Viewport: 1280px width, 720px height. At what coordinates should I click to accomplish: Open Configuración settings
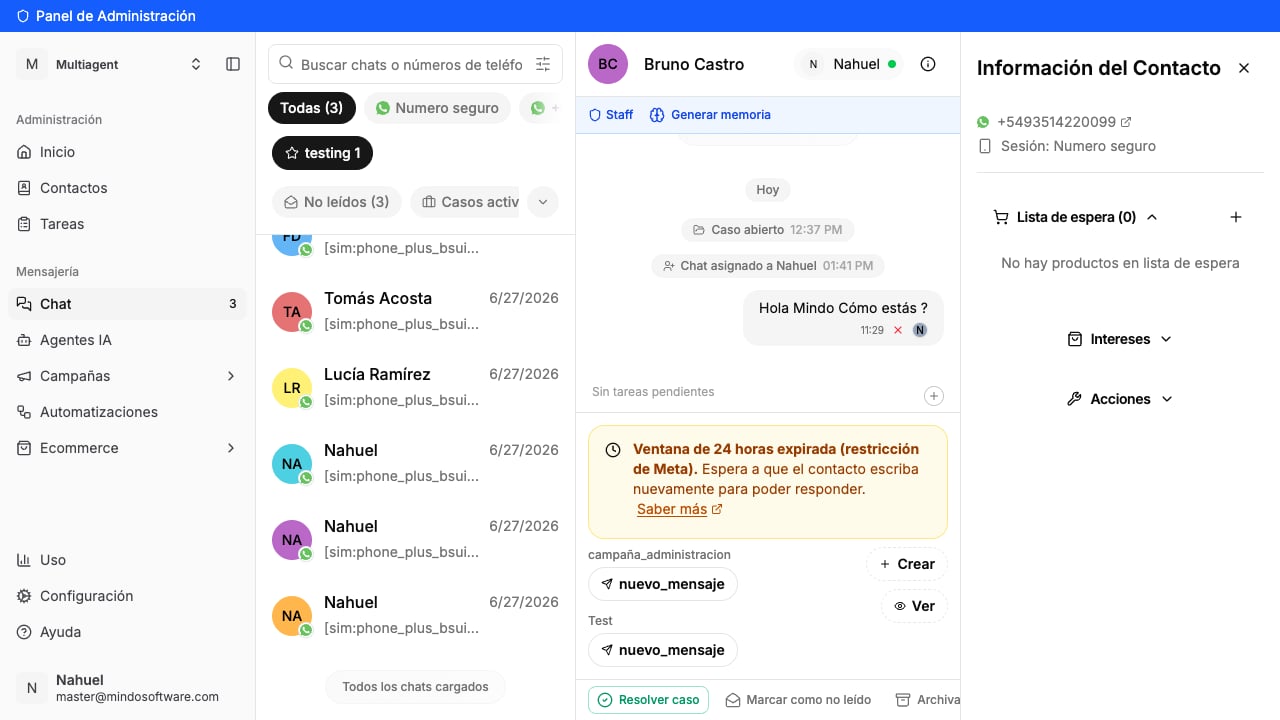pos(127,596)
